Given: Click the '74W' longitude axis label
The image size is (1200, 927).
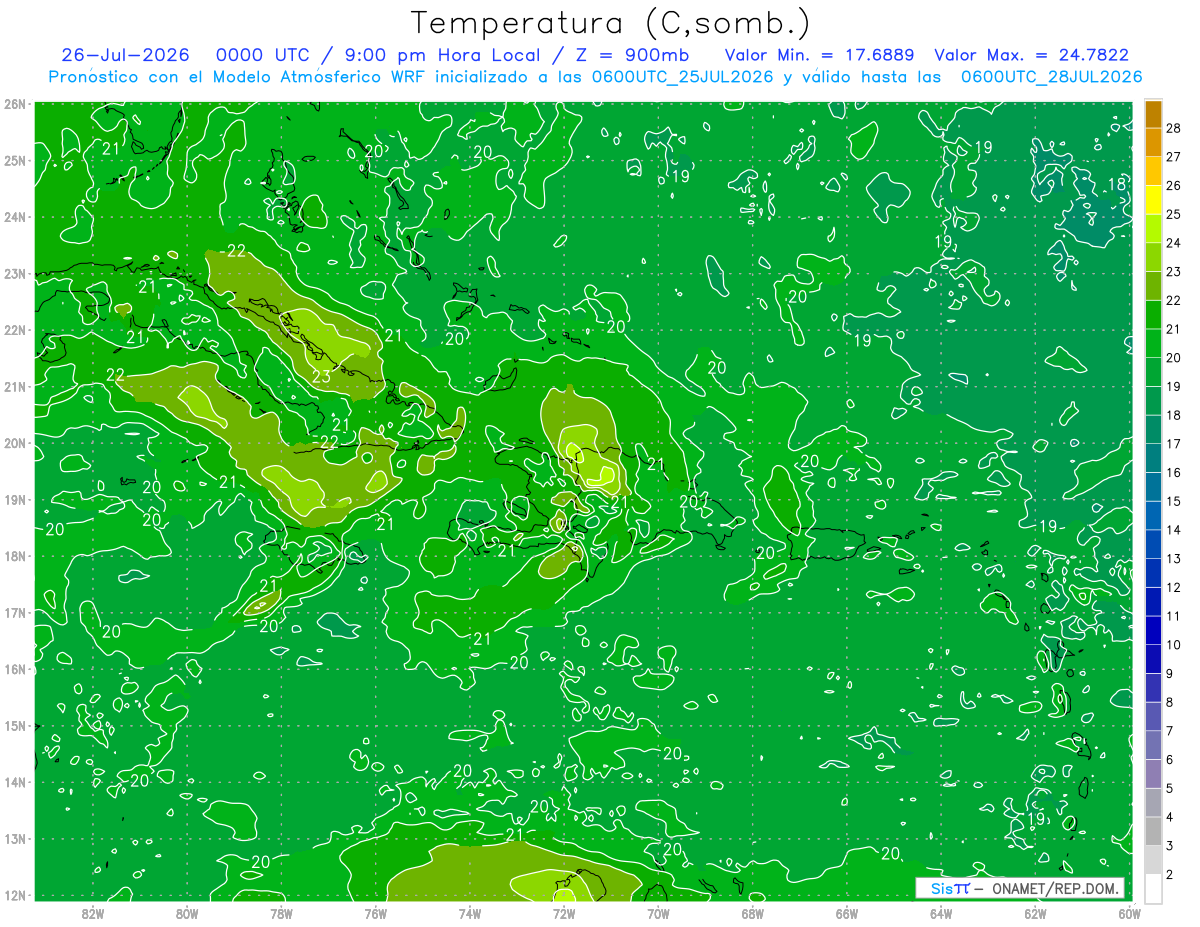Looking at the screenshot, I should (x=470, y=913).
